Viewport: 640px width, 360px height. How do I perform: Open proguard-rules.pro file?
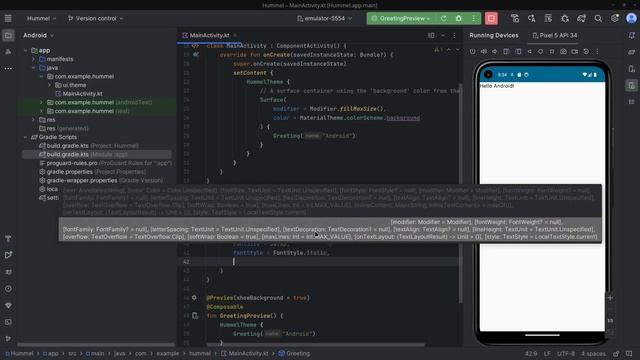[105, 163]
